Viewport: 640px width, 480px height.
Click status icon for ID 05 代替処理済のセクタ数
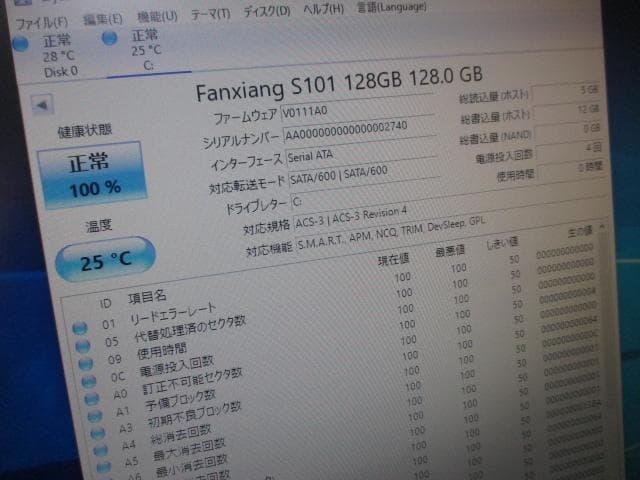coord(83,343)
